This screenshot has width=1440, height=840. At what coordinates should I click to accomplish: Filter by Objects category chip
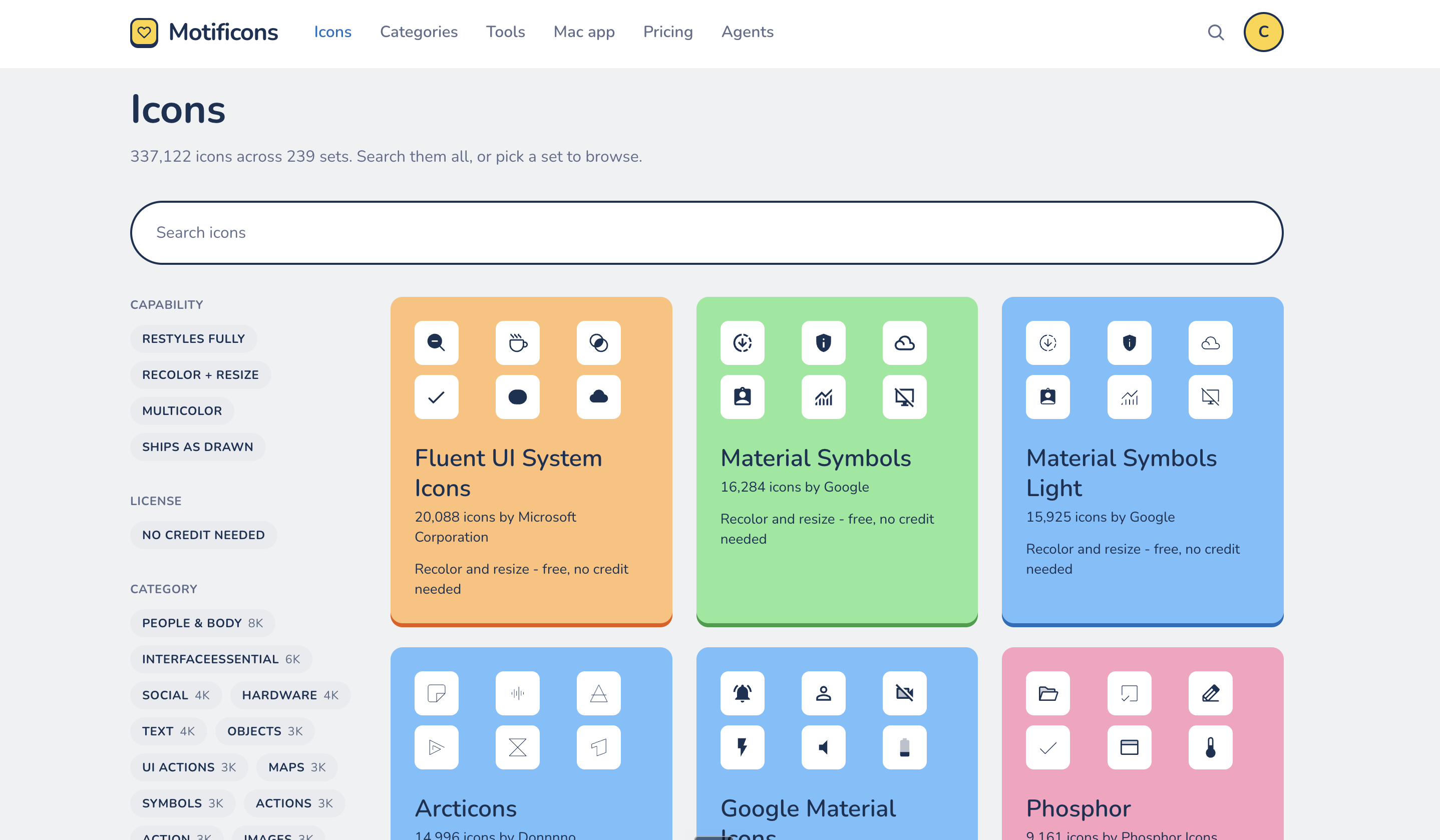264,731
